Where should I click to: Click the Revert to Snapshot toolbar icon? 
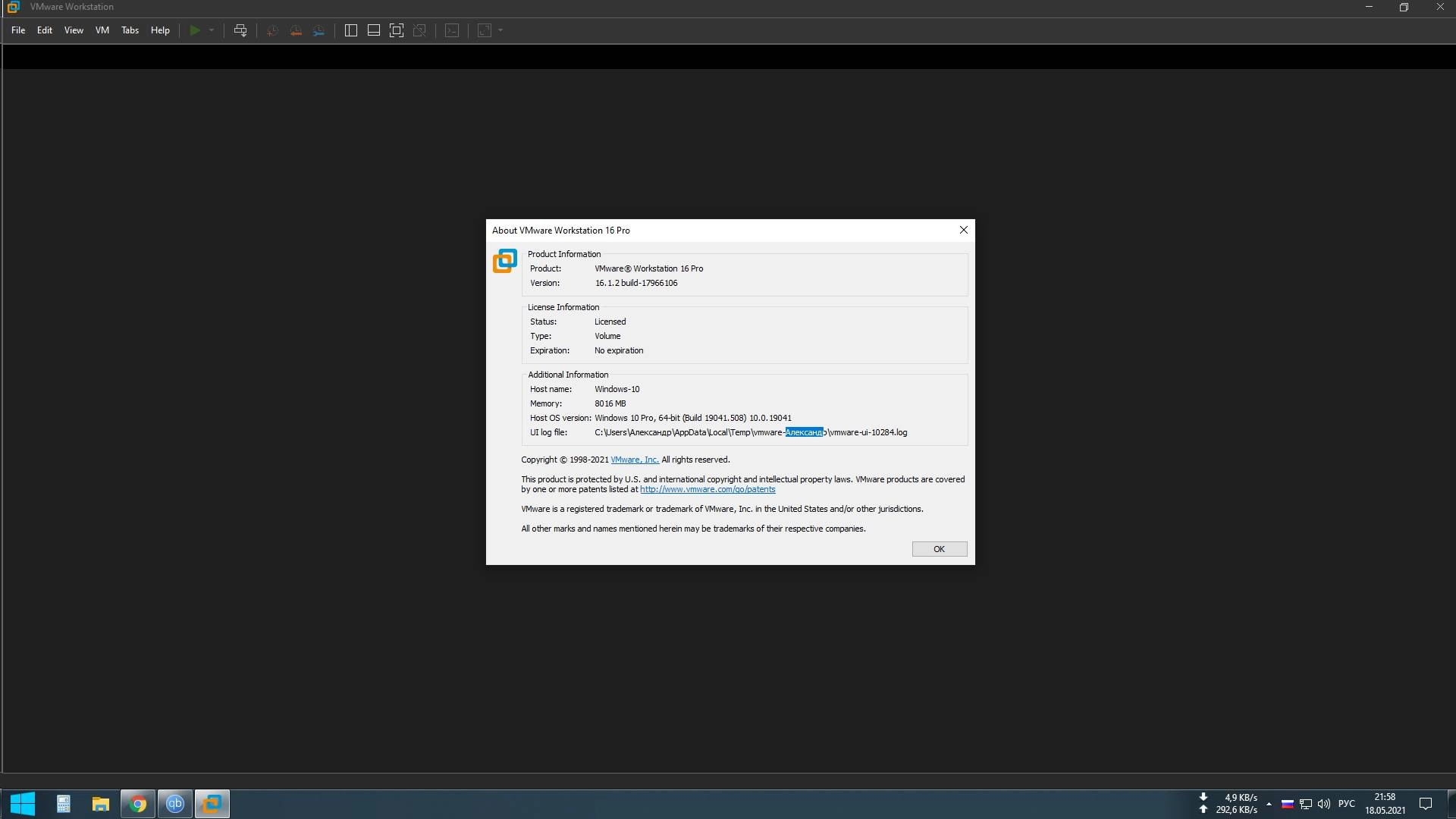[x=296, y=30]
